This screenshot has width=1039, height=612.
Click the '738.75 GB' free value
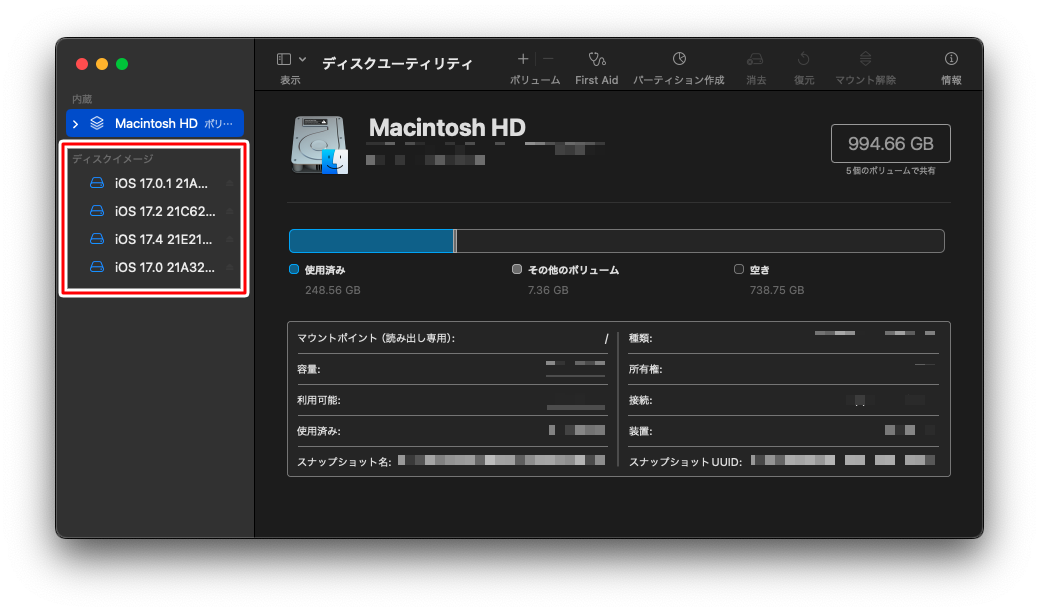(777, 290)
